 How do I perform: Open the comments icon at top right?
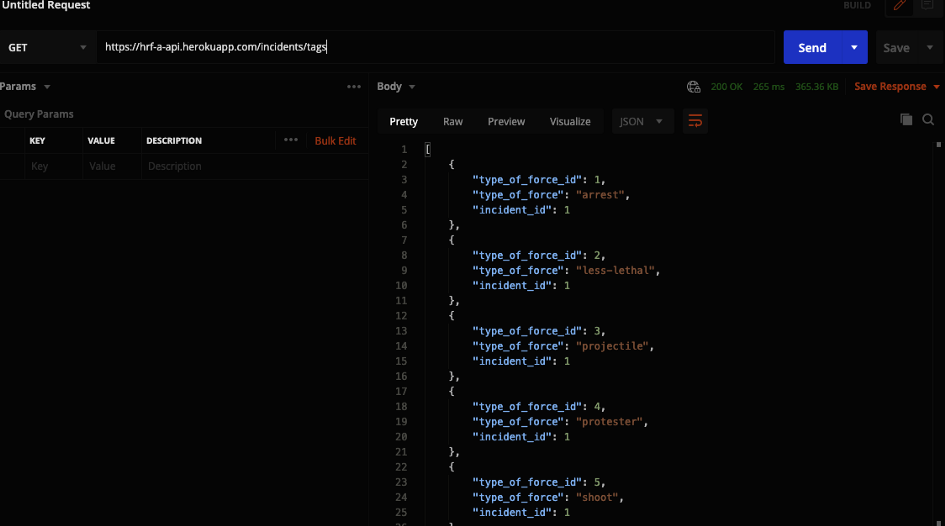[x=928, y=5]
